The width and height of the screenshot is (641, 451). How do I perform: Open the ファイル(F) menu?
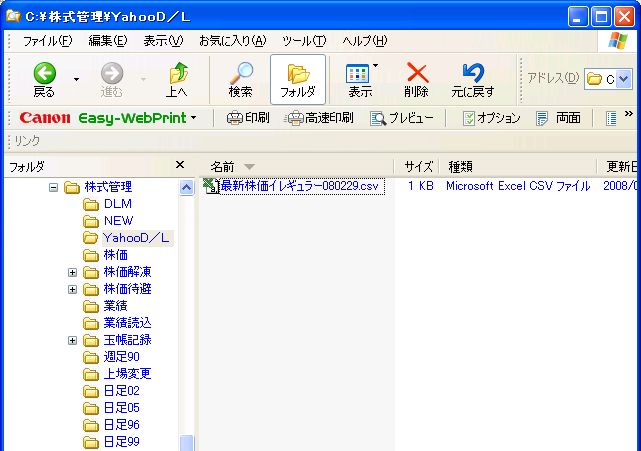pyautogui.click(x=47, y=41)
